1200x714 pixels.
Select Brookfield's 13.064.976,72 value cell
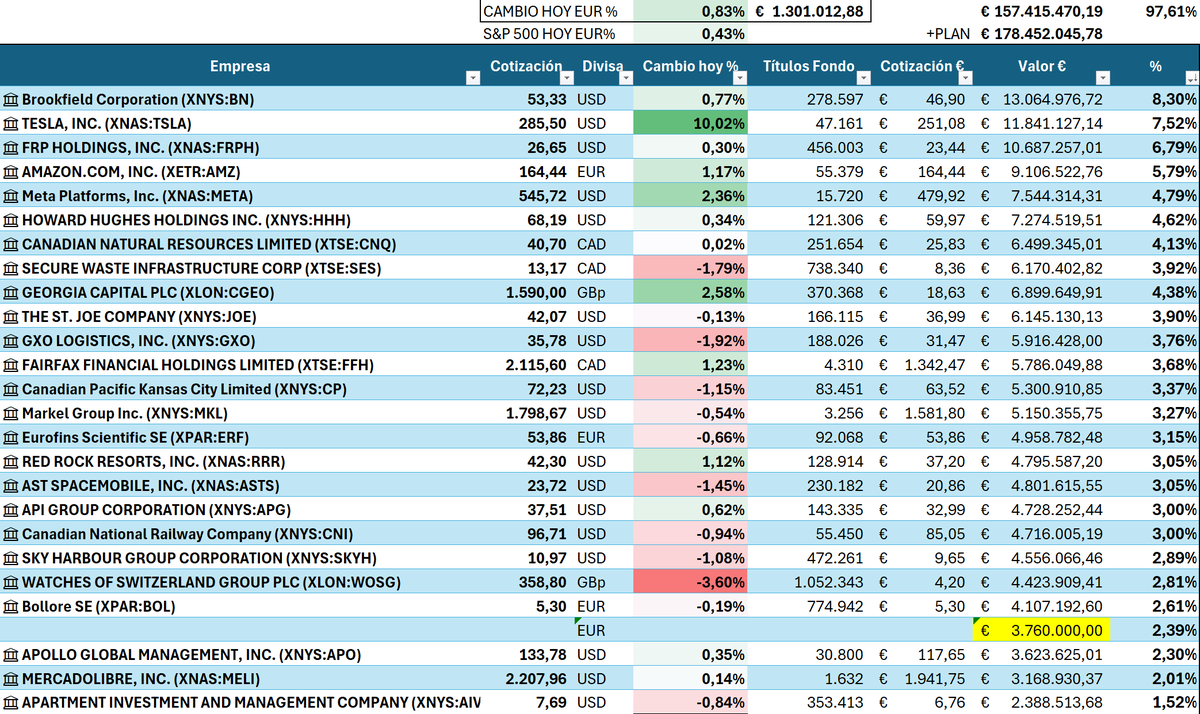click(x=1043, y=99)
